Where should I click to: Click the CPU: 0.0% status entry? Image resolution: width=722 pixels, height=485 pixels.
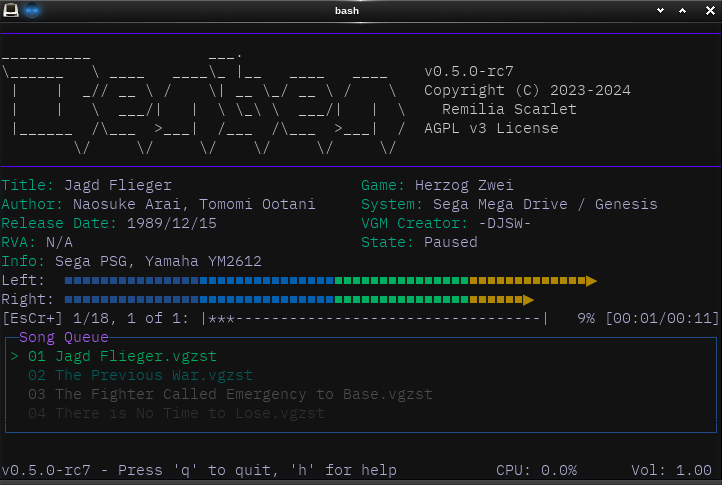tap(536, 470)
